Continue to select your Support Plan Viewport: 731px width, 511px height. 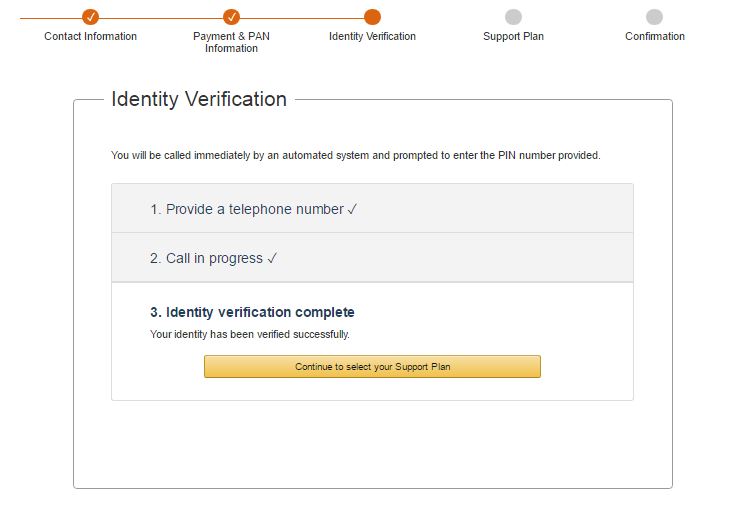(x=372, y=366)
